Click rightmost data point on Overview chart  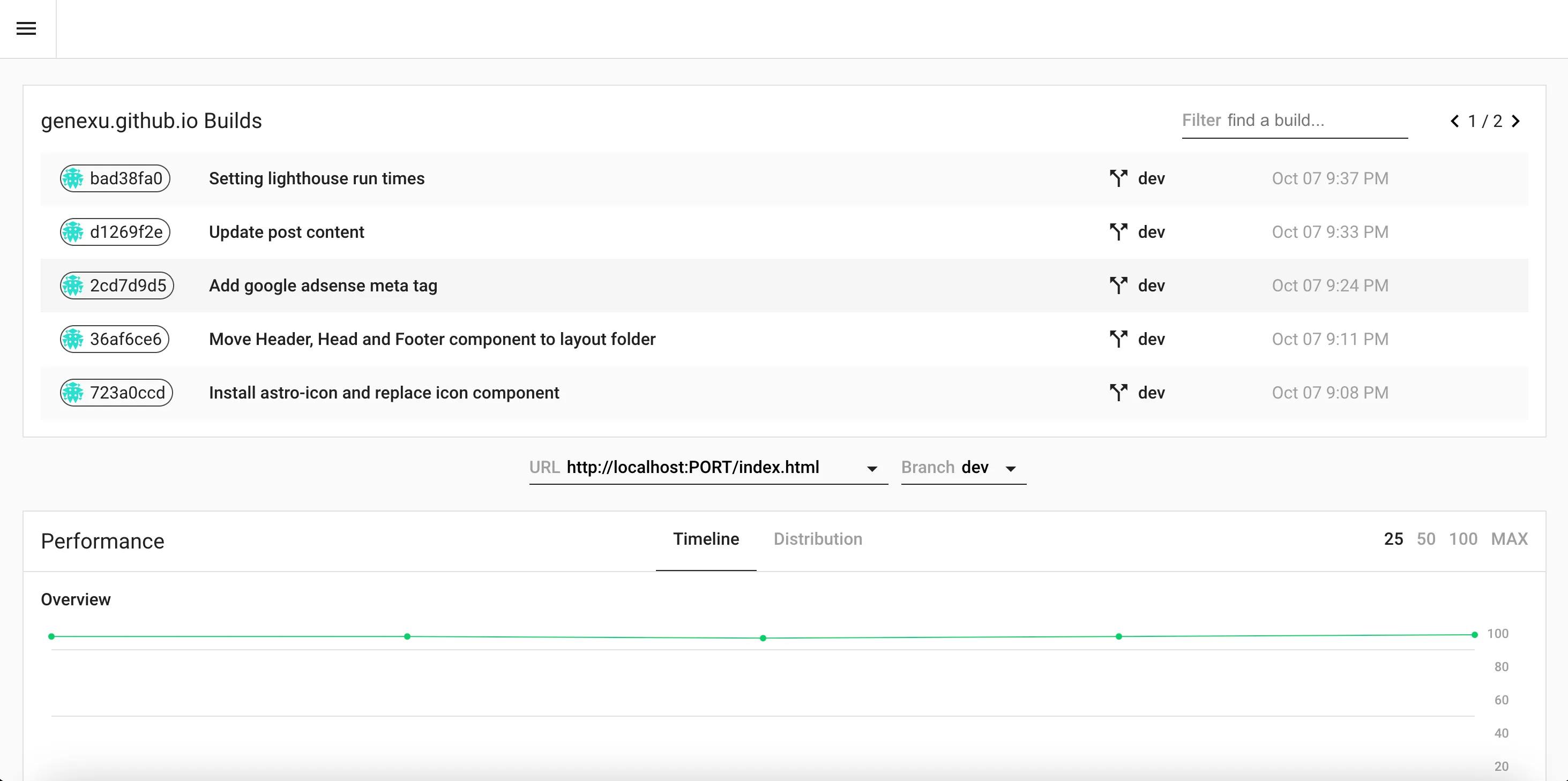tap(1474, 634)
